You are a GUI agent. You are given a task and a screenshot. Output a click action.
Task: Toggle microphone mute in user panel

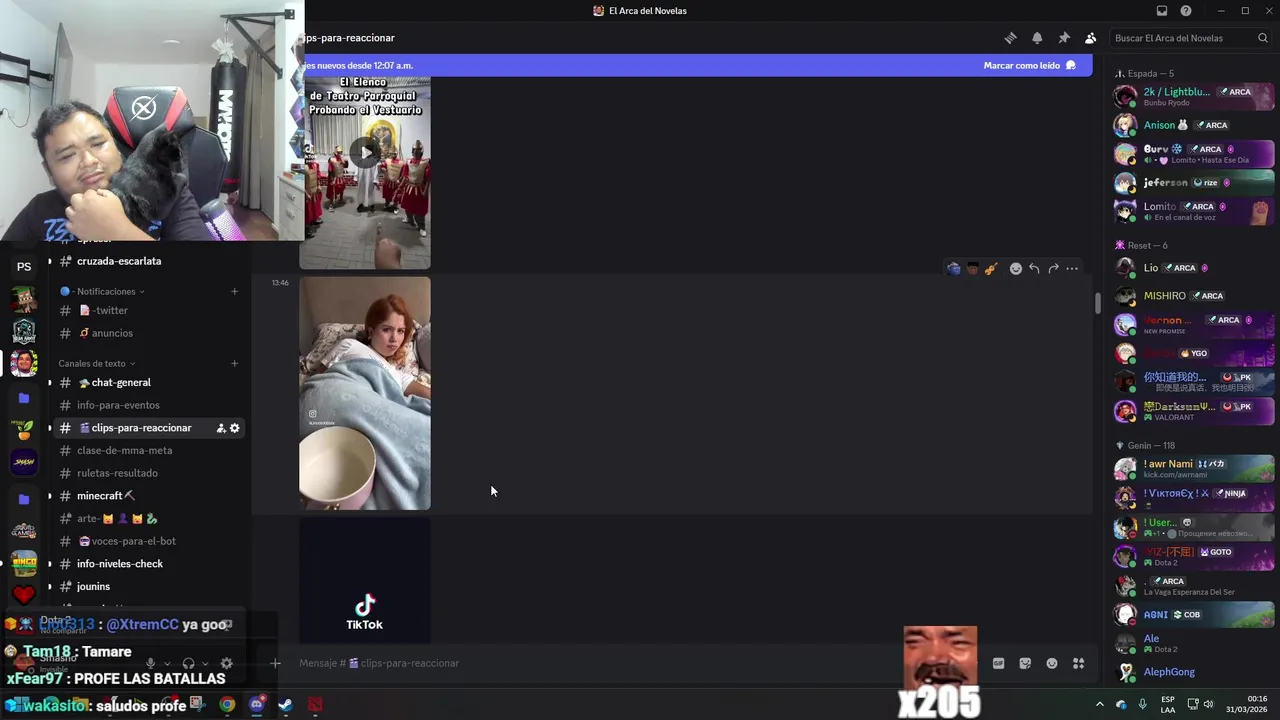[150, 663]
